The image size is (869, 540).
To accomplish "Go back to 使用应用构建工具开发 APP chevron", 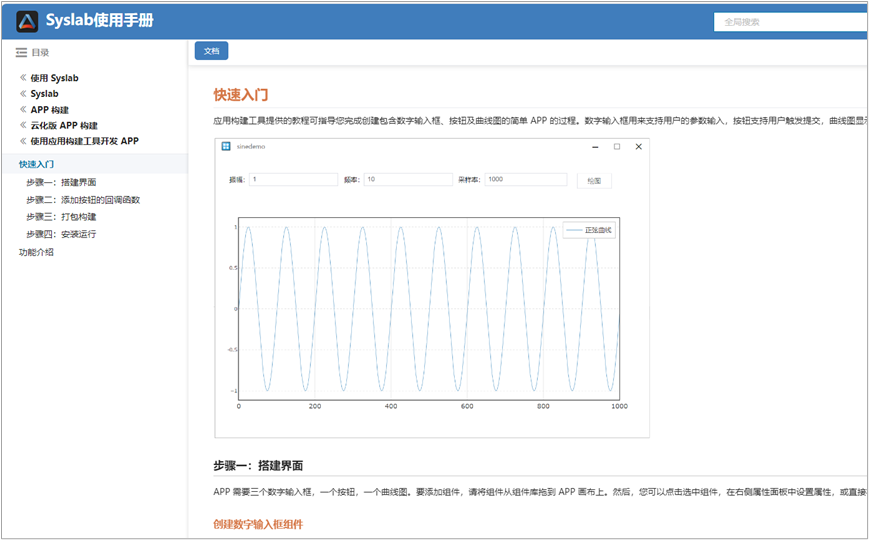I will 23,141.
